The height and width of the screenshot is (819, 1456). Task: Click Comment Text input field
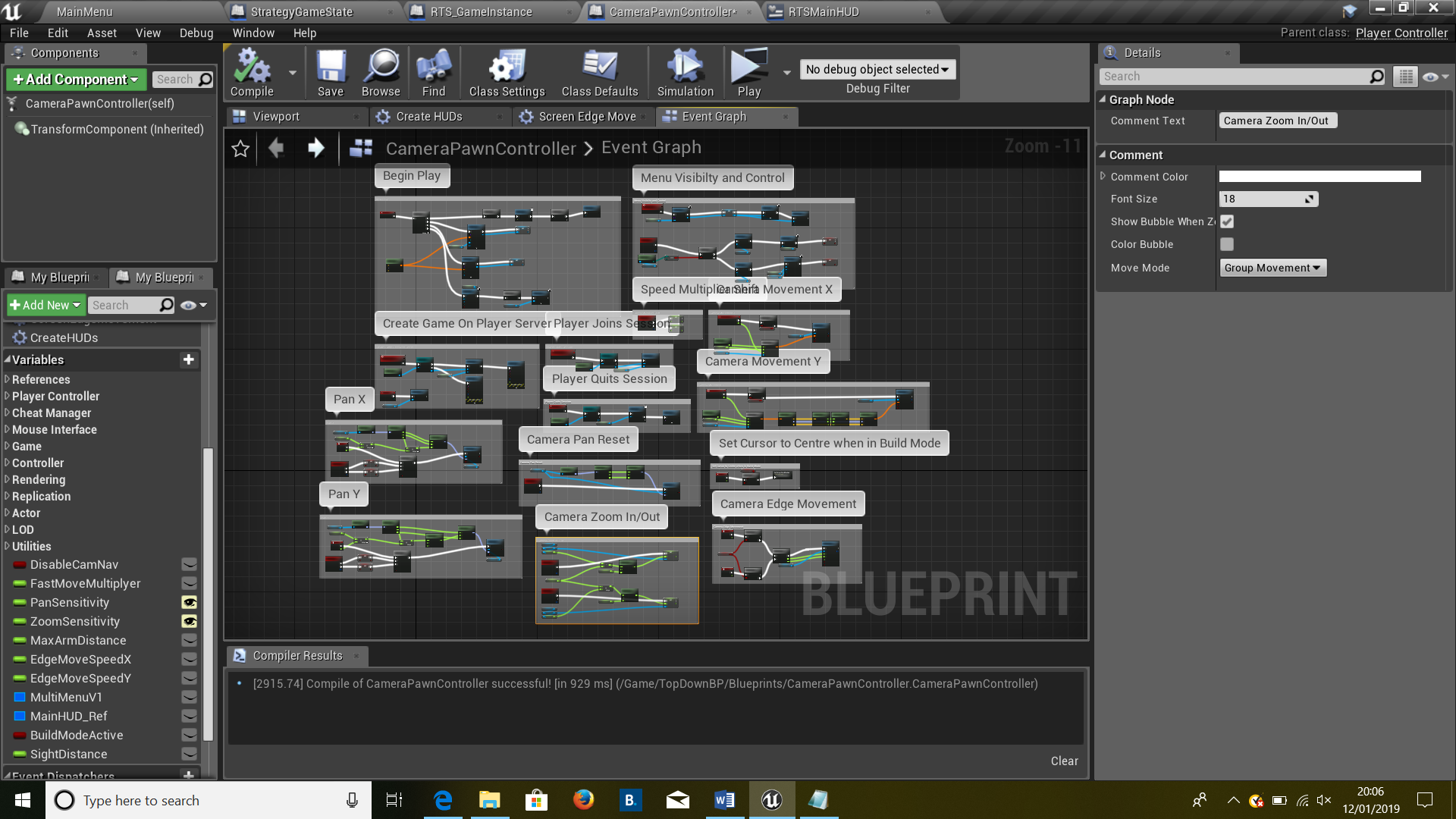click(1277, 121)
